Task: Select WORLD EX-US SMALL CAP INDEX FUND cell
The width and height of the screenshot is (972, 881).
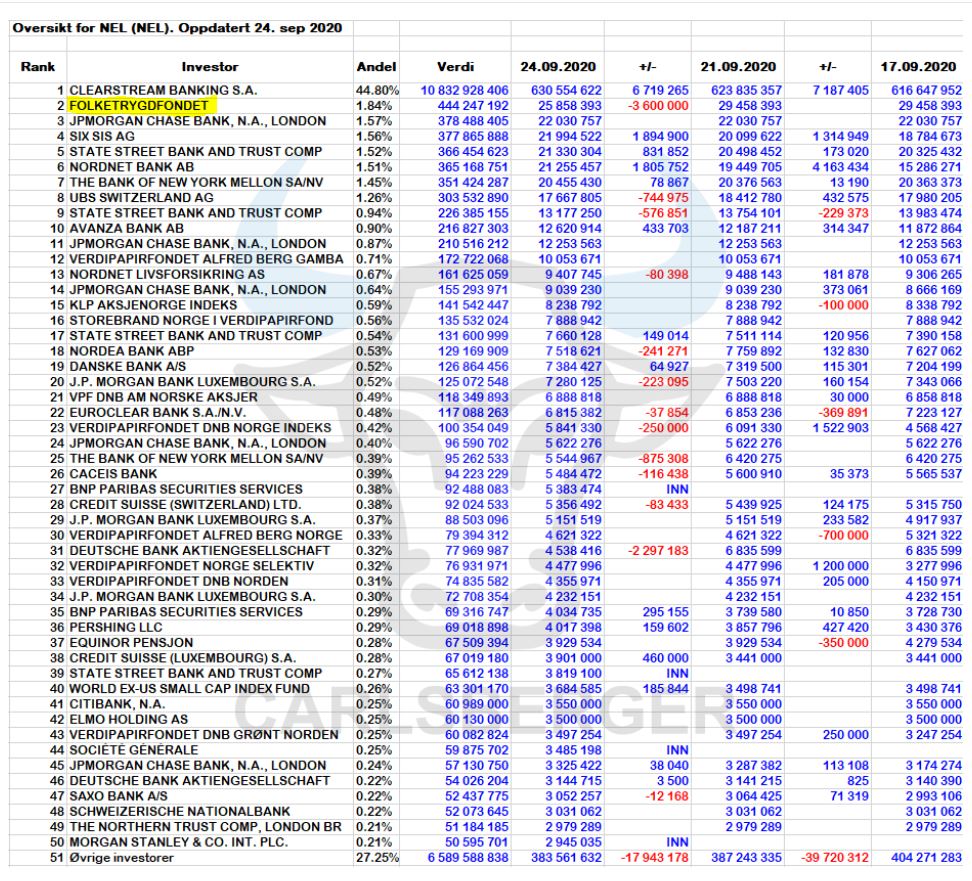Action: (189, 689)
